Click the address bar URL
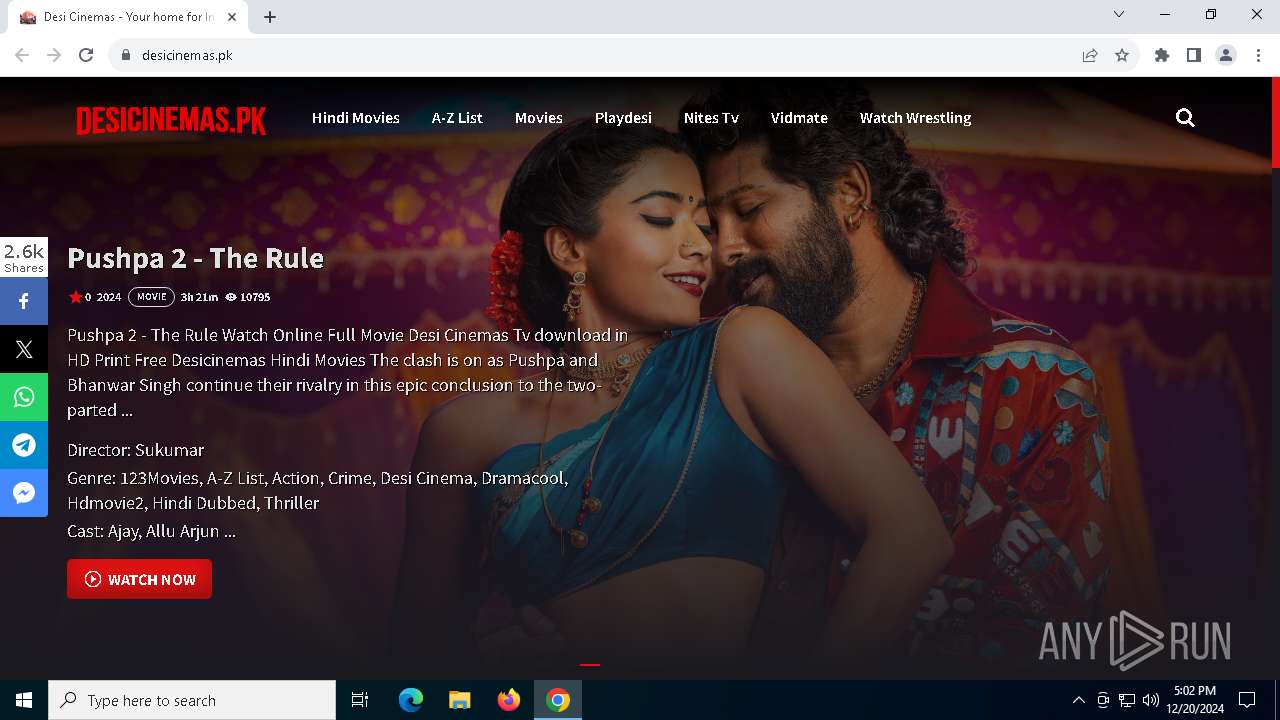Screen dimensions: 1280x720 tap(187, 55)
